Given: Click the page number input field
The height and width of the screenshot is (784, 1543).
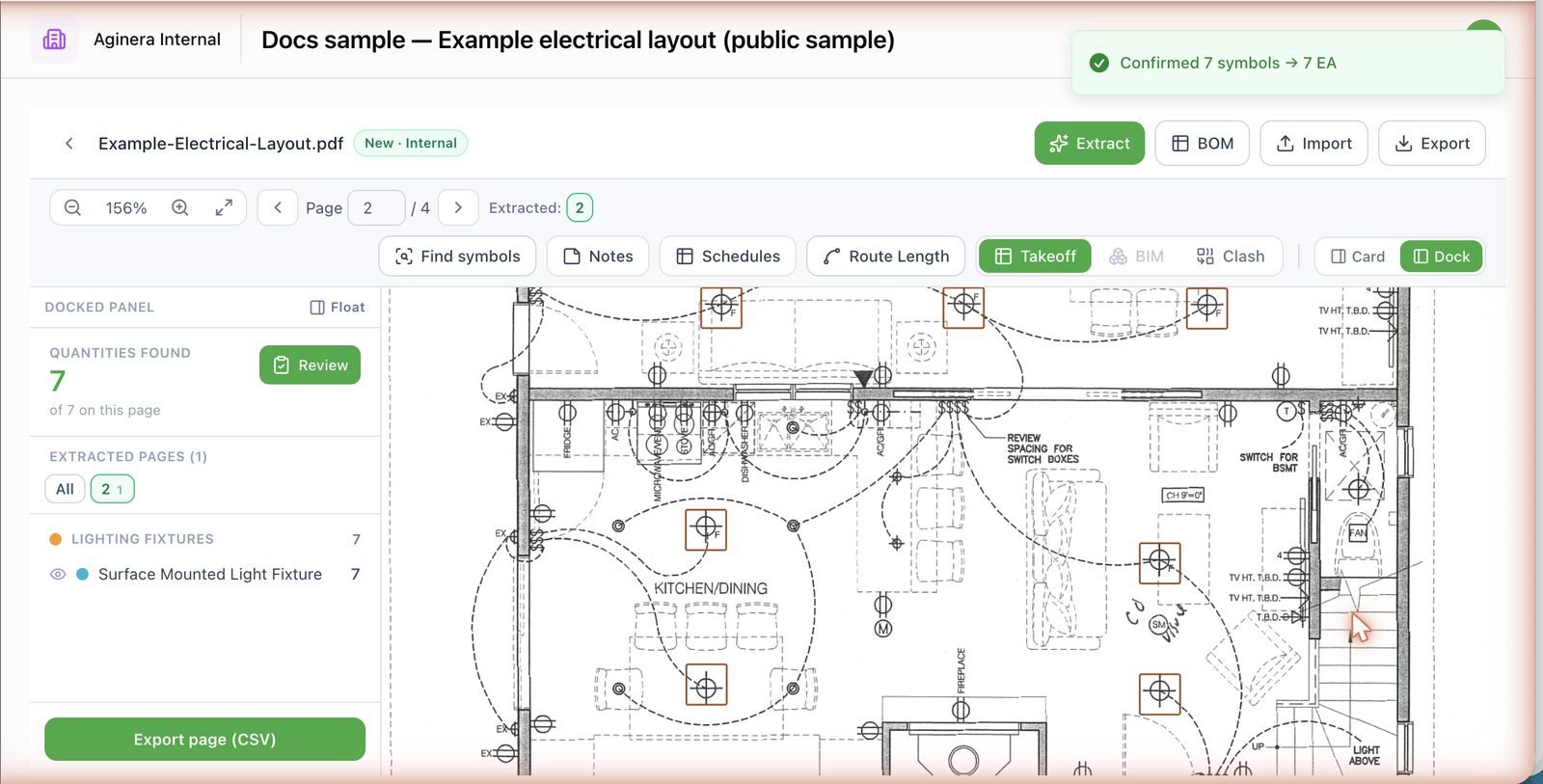Looking at the screenshot, I should 376,207.
